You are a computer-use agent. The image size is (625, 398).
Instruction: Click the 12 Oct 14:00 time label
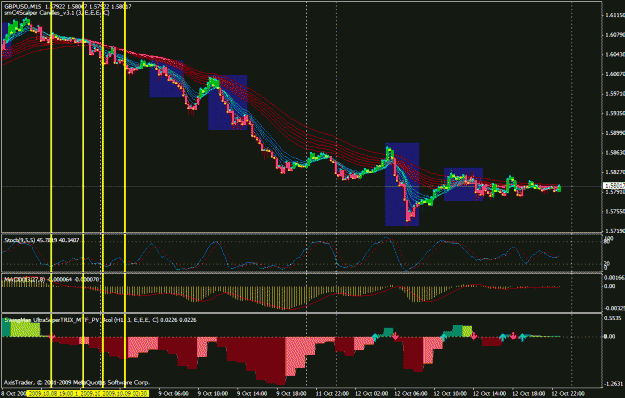point(489,394)
